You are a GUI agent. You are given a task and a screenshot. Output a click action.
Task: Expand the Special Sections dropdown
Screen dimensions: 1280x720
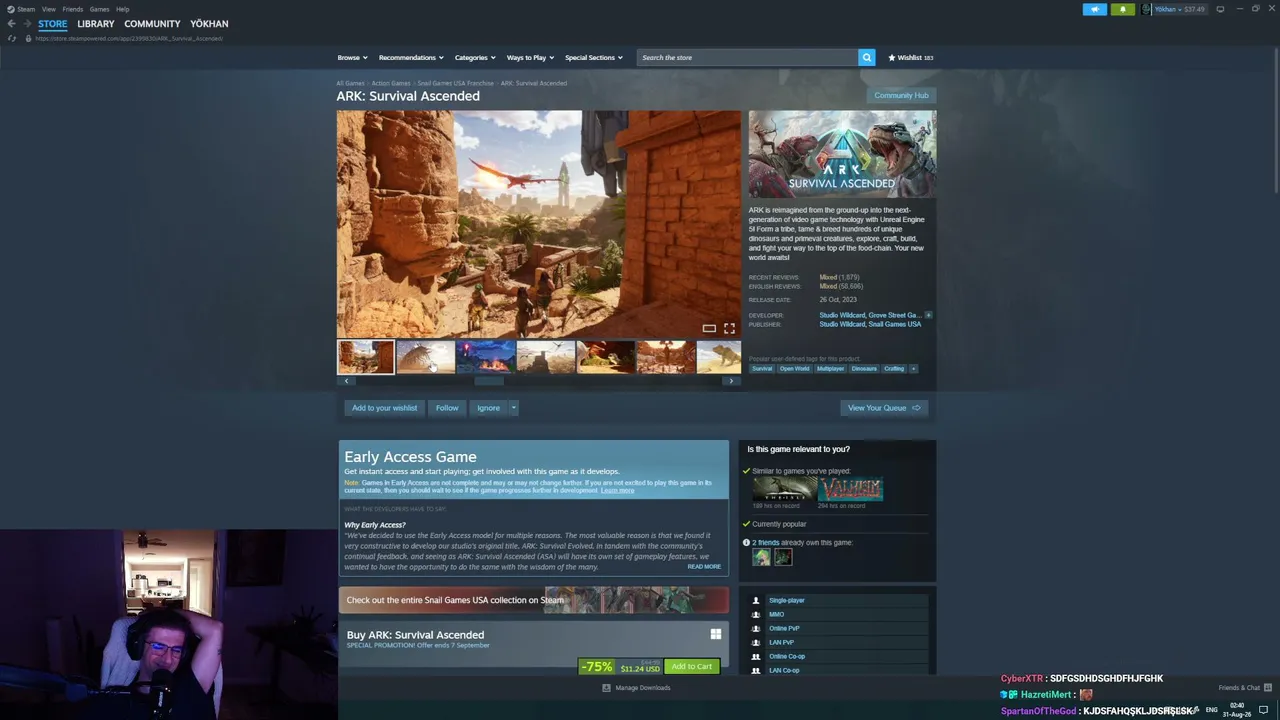594,58
